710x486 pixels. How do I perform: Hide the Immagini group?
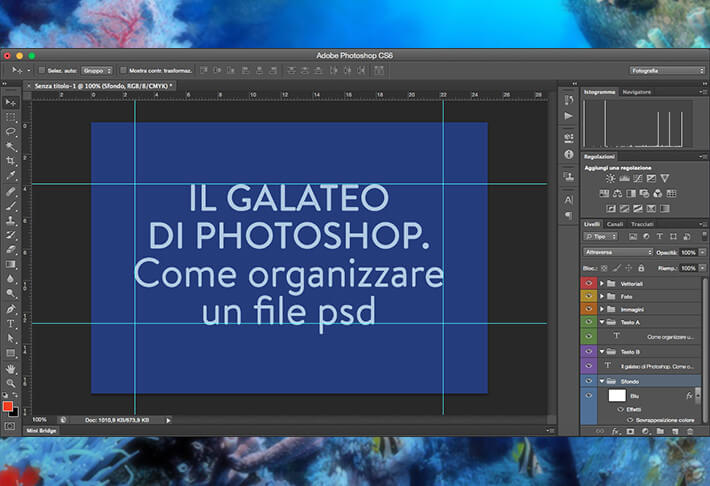(589, 309)
